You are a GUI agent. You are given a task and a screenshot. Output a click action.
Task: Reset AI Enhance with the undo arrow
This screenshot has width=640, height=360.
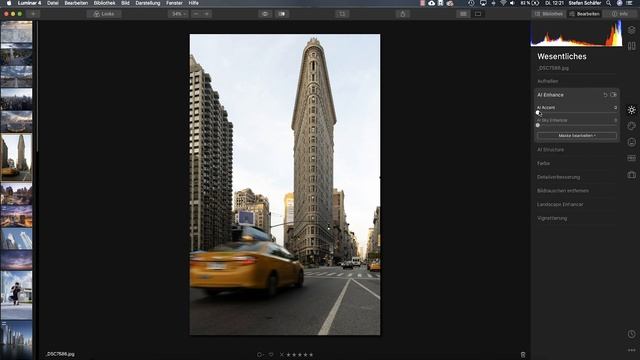[605, 95]
